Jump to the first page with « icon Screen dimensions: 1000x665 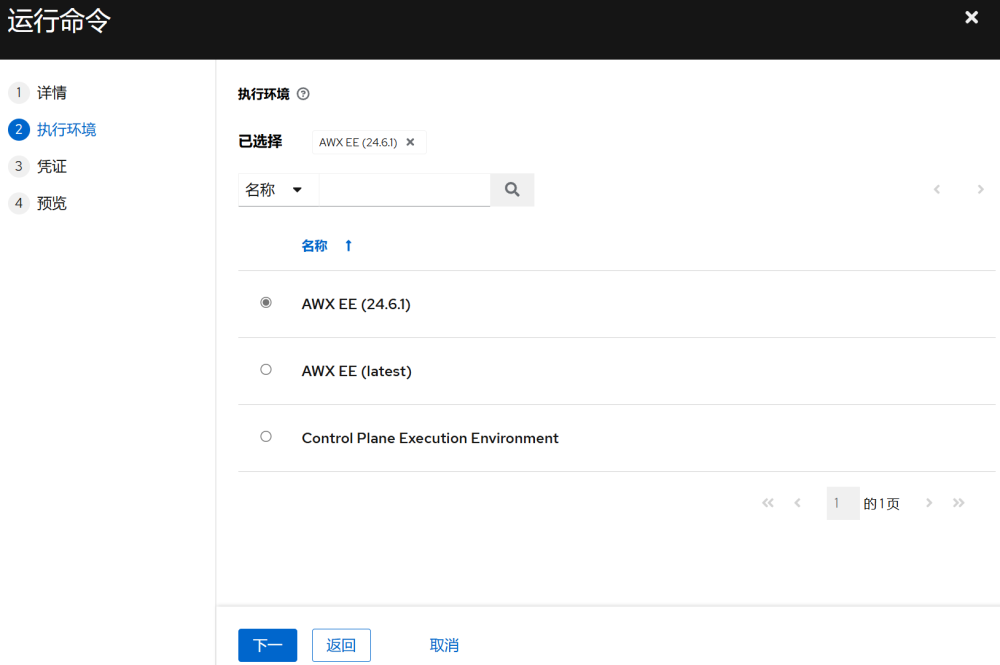768,503
